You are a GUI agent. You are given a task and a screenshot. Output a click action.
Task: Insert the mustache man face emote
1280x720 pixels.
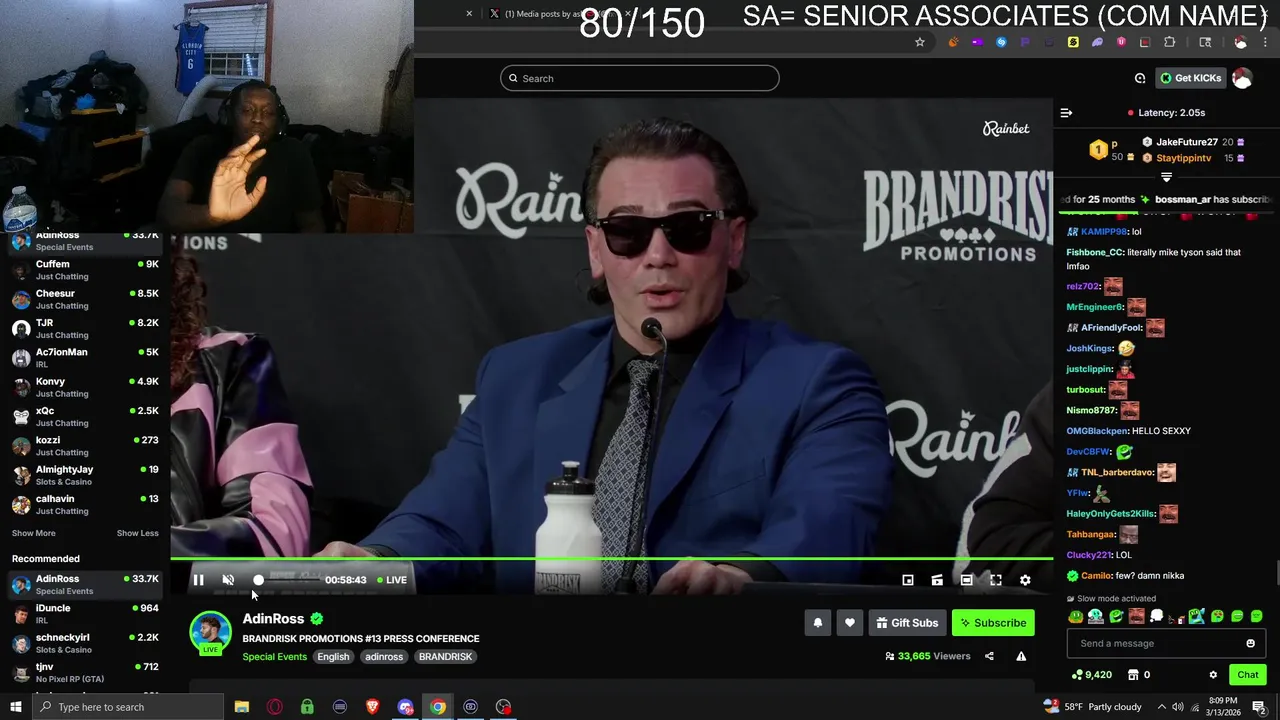(1136, 617)
